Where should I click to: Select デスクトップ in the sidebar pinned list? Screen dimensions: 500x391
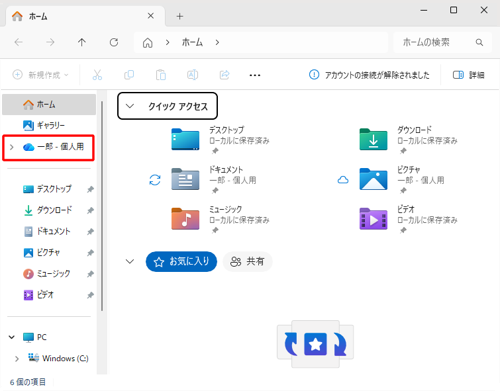pyautogui.click(x=49, y=189)
